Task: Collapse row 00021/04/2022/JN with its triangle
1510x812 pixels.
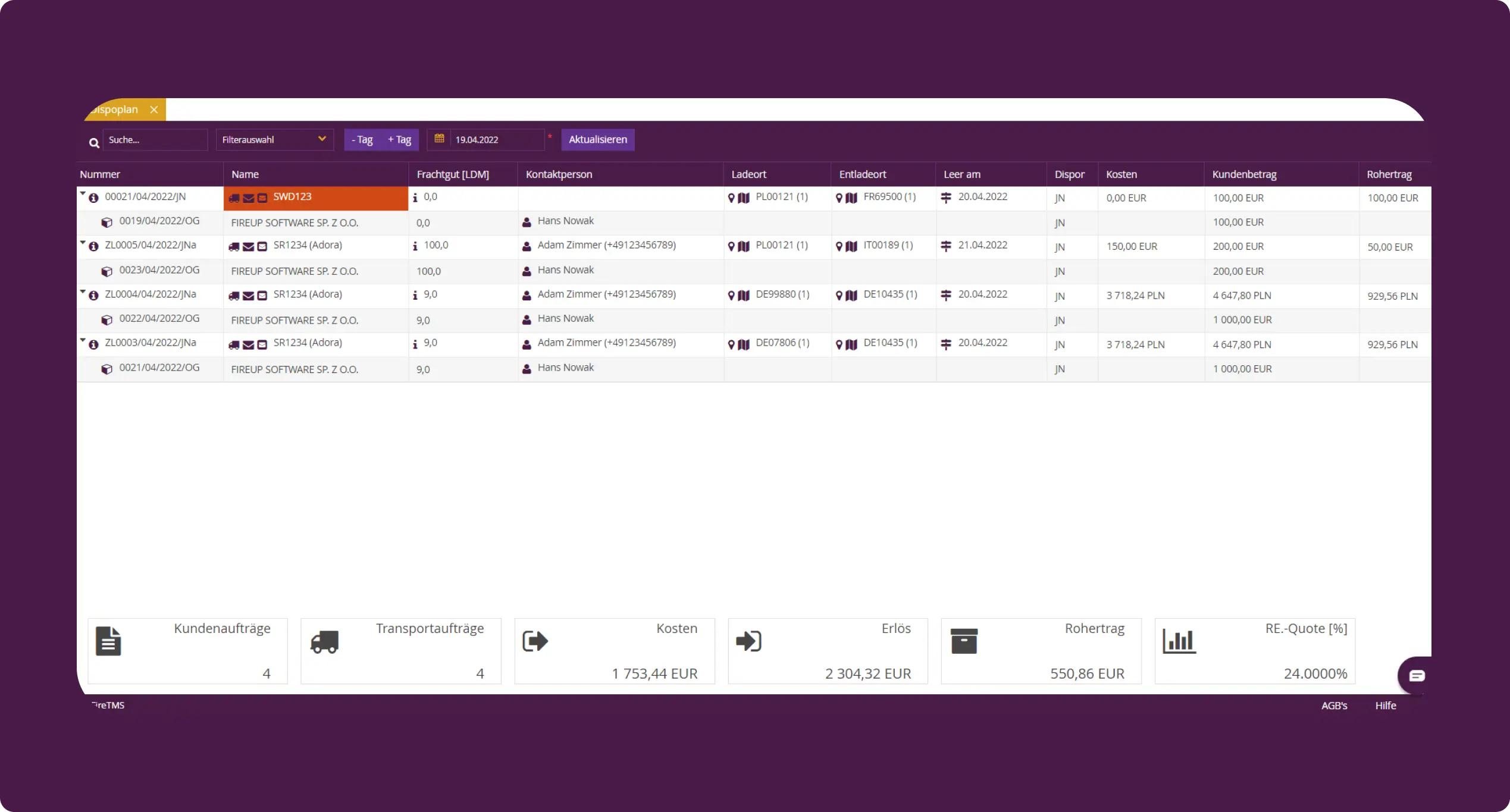Action: tap(83, 193)
